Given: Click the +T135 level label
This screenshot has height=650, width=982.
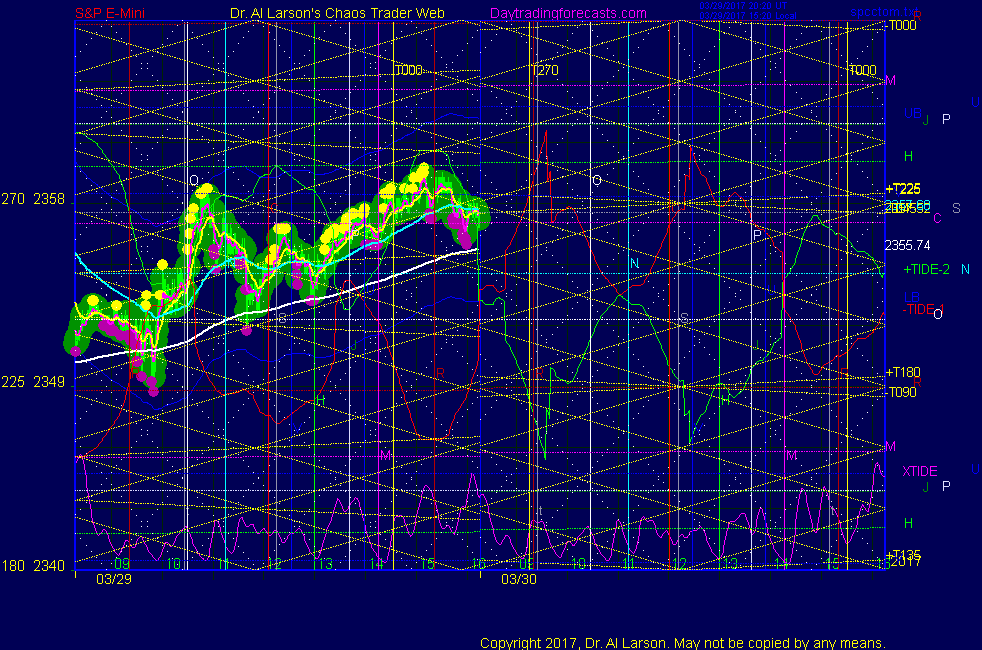Looking at the screenshot, I should [x=902, y=555].
